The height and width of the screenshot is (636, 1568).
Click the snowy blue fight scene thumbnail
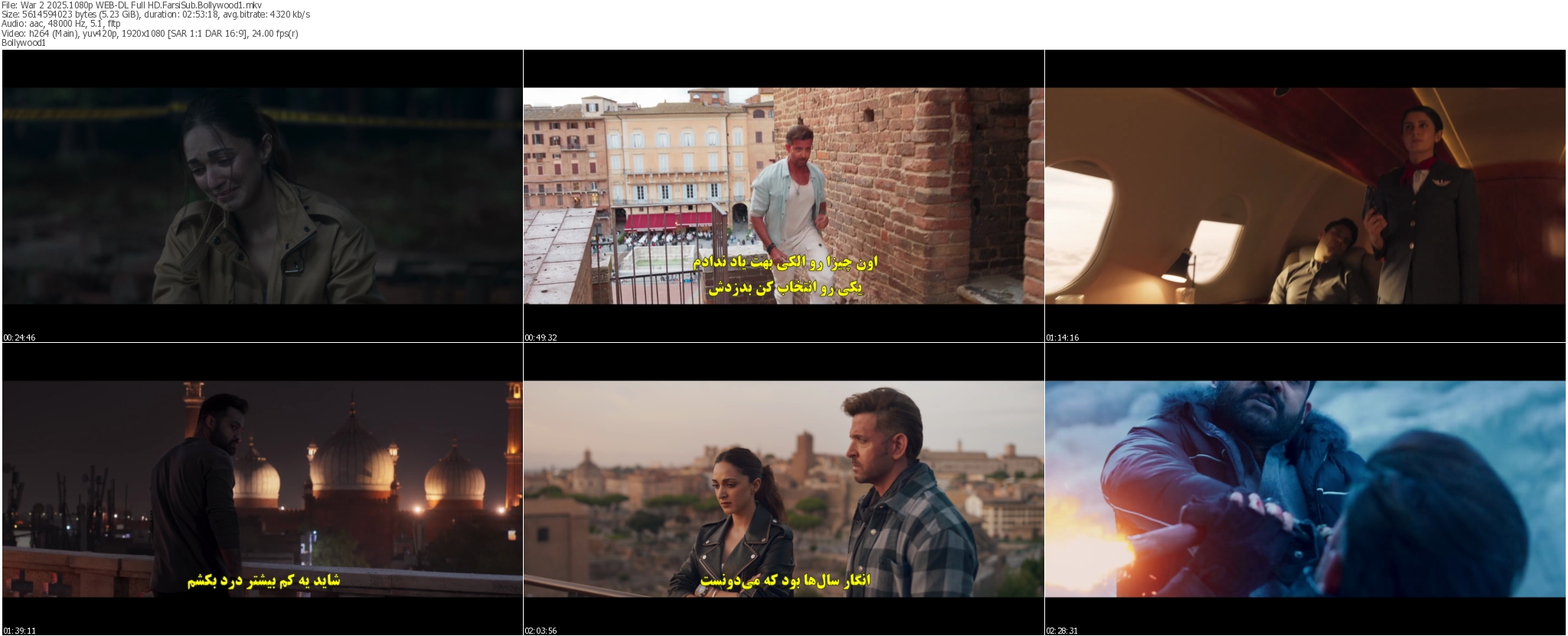pyautogui.click(x=1305, y=488)
